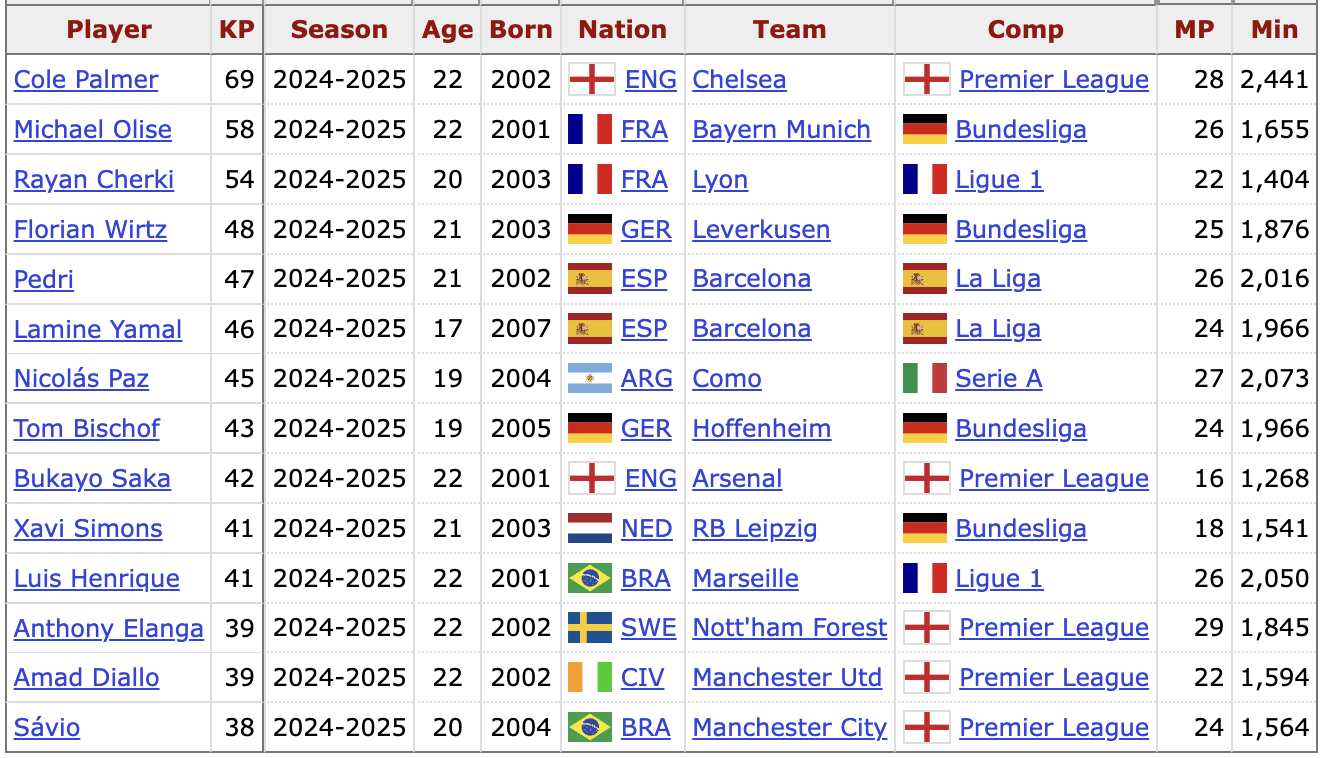
Task: Click the Argentina flag beside ARG
Action: tap(590, 378)
